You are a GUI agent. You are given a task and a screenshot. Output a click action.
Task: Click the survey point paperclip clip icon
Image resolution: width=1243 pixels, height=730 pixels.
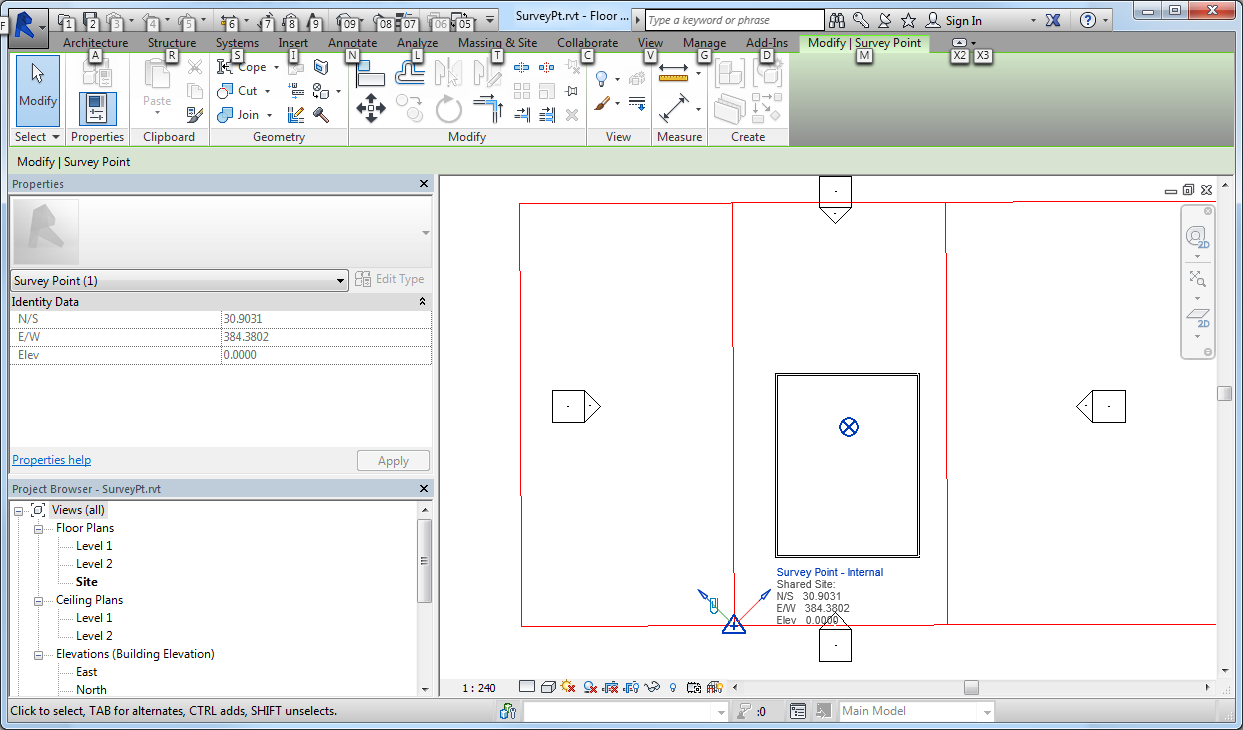[x=711, y=605]
